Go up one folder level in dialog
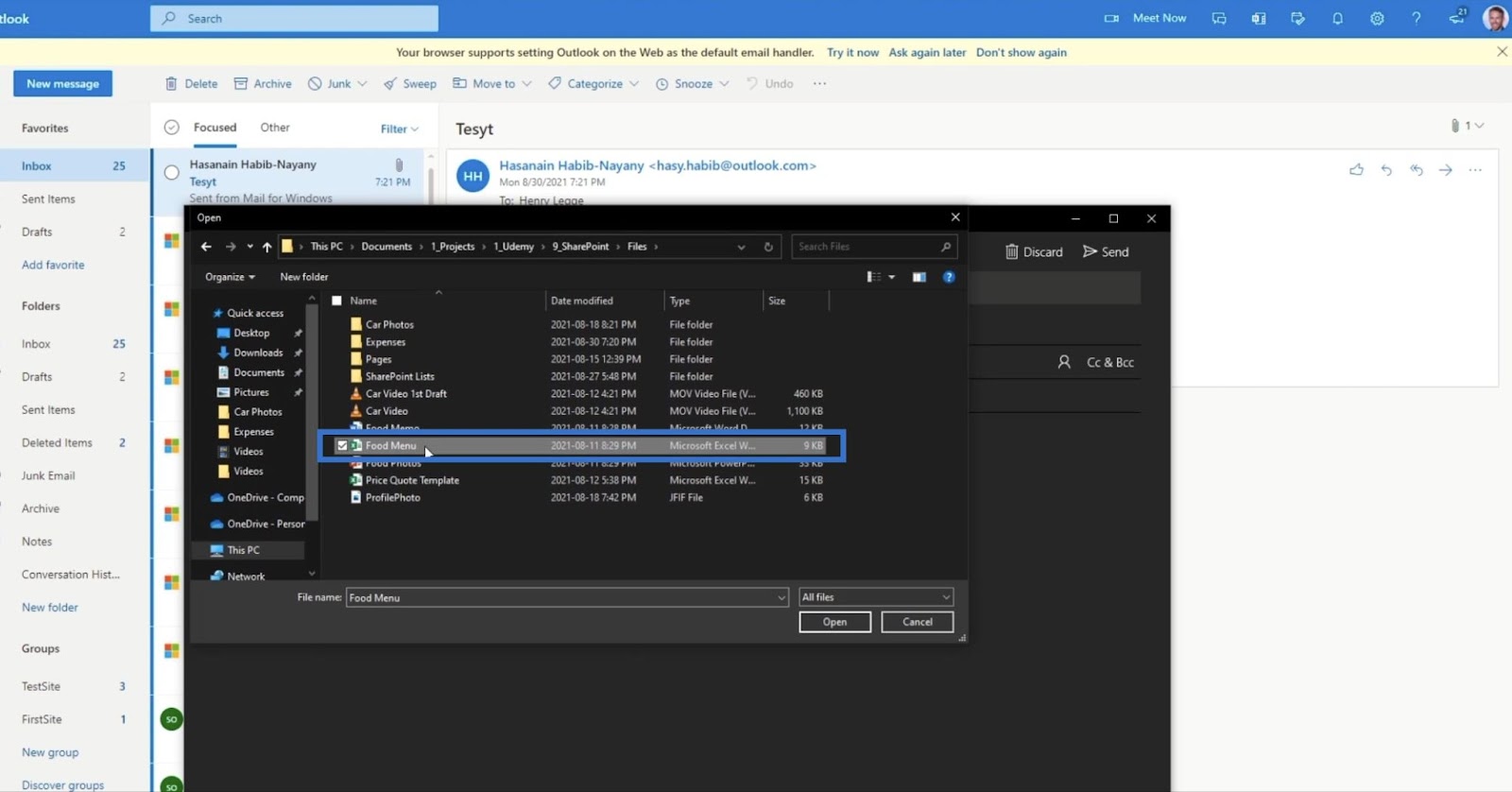This screenshot has width=1512, height=792. pos(266,247)
